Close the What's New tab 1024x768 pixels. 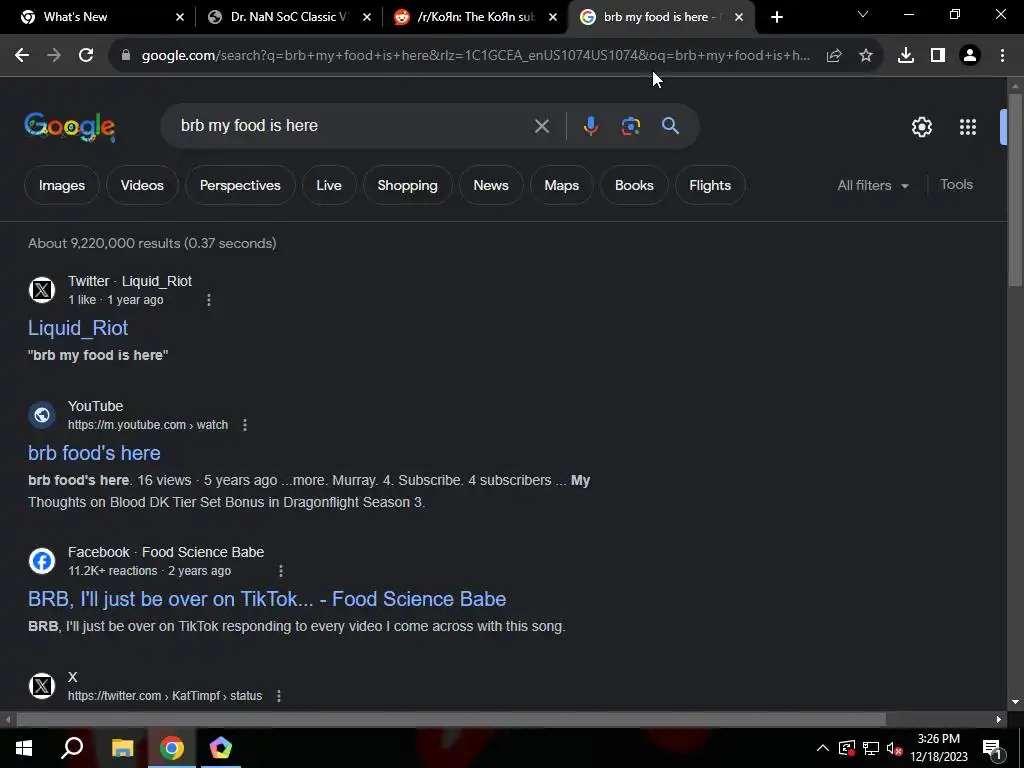tap(180, 17)
